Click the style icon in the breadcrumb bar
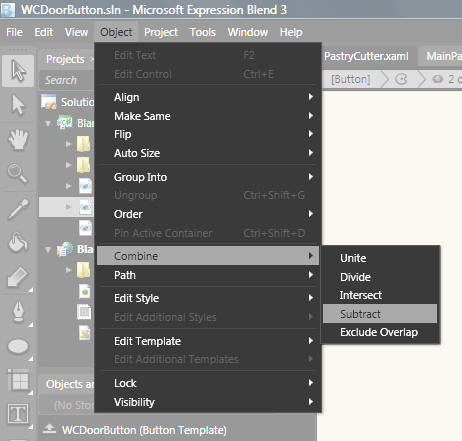 click(401, 79)
